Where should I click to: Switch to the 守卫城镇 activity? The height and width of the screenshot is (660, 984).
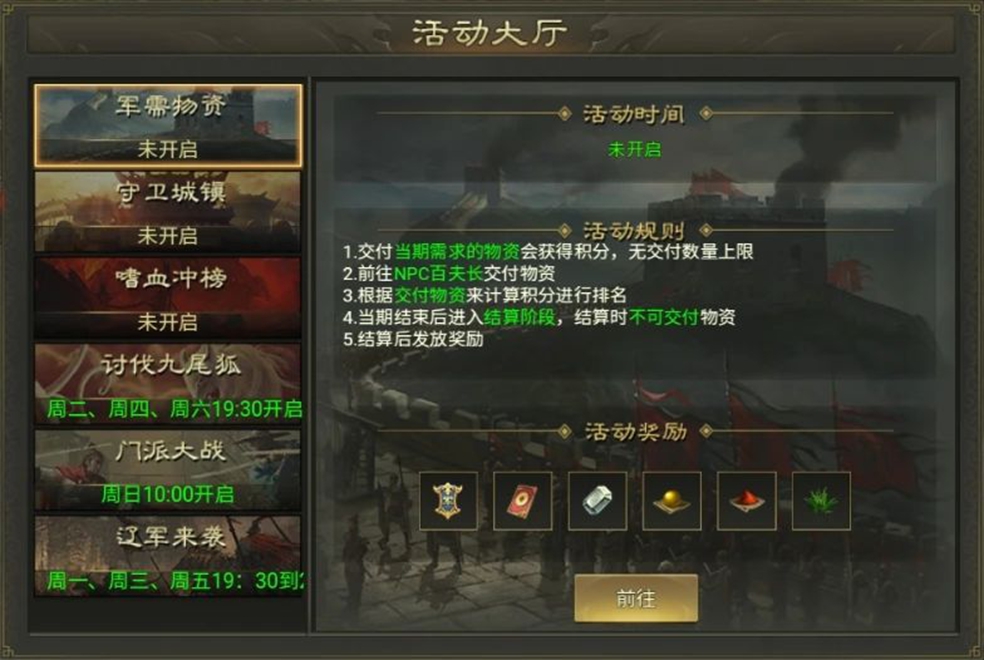(168, 212)
